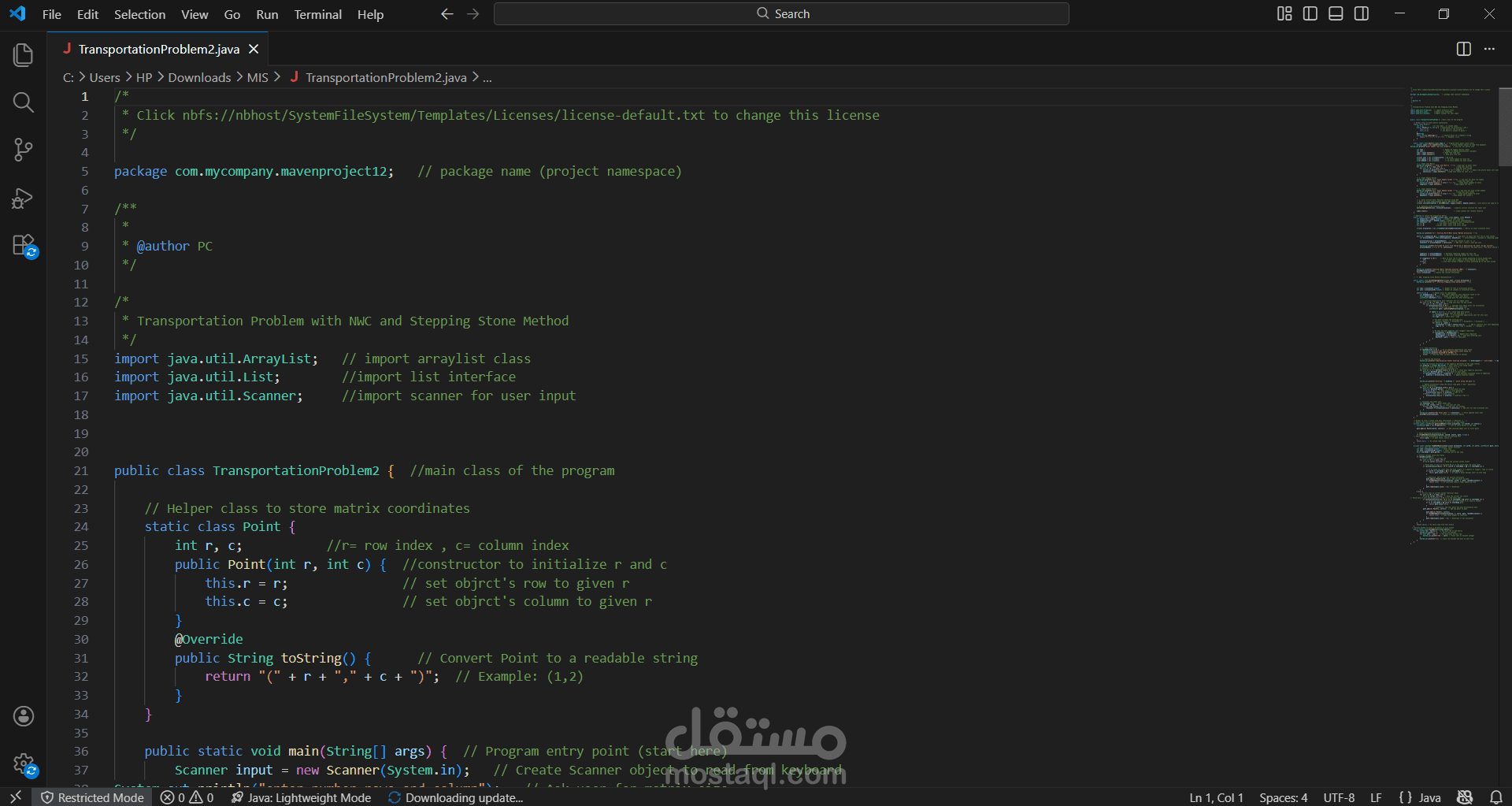Click 'import java.util.Scanner;' statement
The width and height of the screenshot is (1512, 806).
(x=209, y=396)
